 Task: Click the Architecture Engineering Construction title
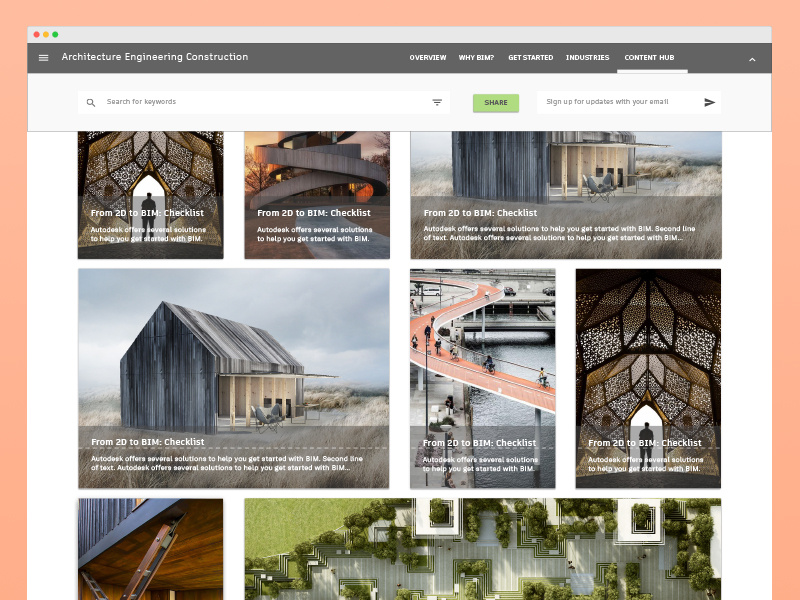tap(155, 57)
